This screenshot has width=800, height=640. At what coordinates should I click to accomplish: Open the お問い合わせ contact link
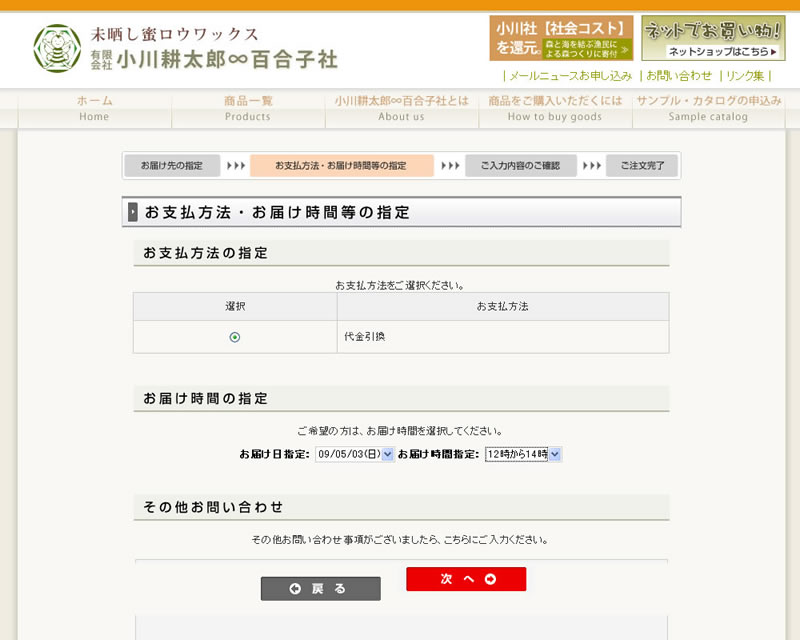coord(679,76)
